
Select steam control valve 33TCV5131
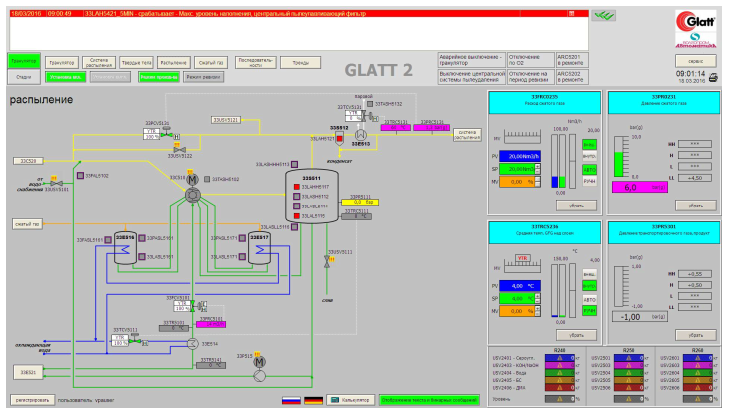click(365, 117)
